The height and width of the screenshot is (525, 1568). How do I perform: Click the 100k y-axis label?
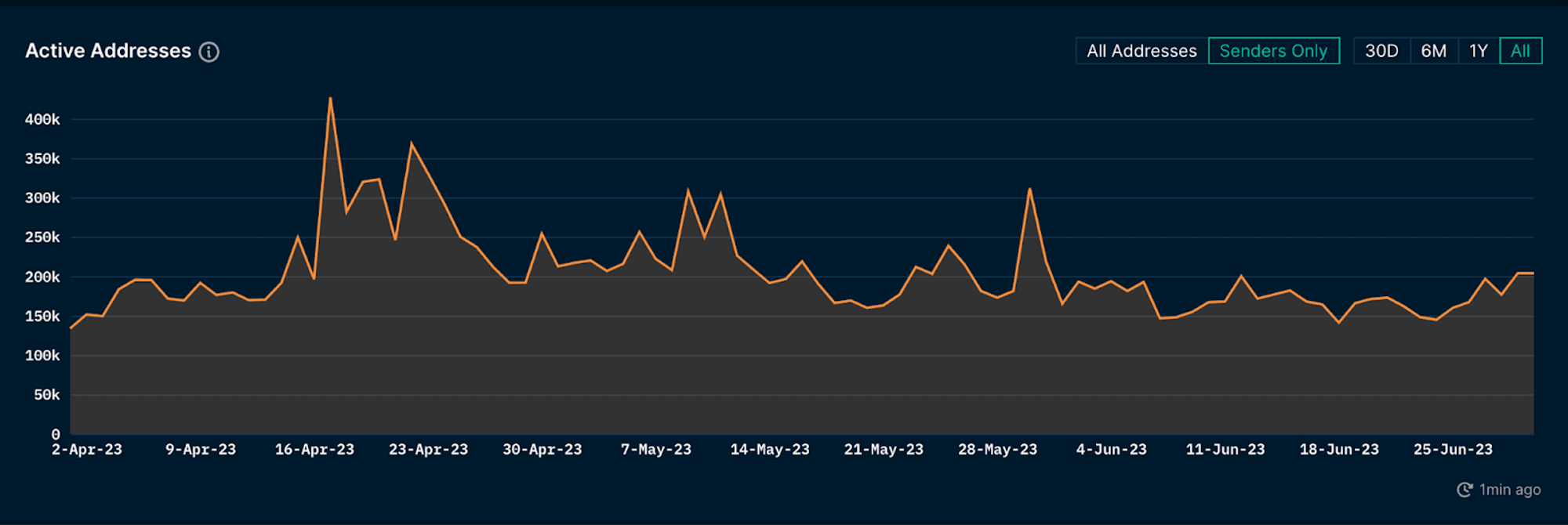tap(42, 356)
